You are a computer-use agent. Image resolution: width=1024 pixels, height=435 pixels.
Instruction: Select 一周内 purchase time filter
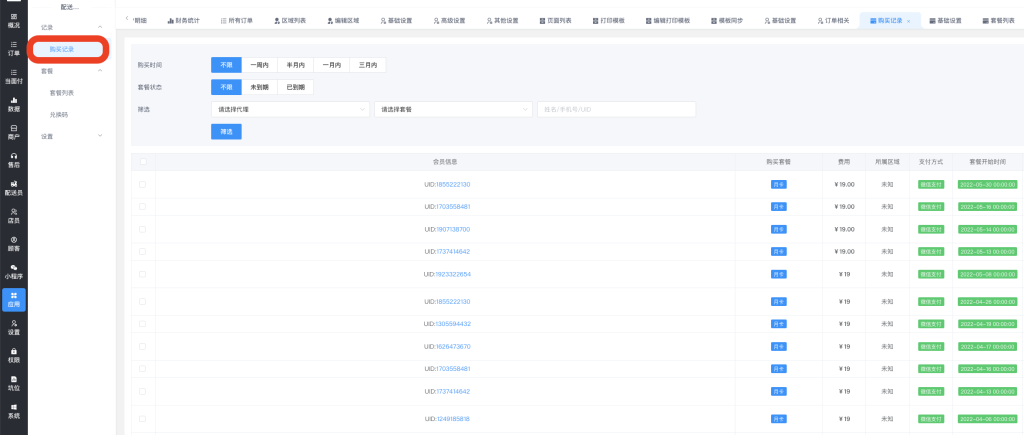[259, 65]
